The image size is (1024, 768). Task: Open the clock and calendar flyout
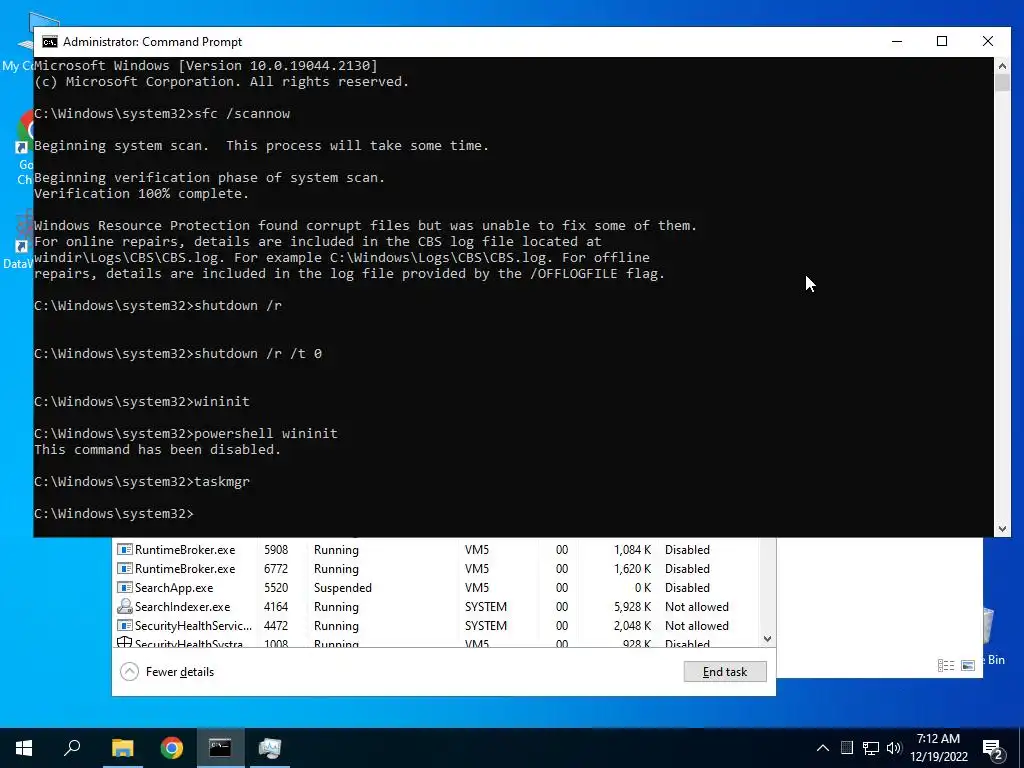[938, 748]
